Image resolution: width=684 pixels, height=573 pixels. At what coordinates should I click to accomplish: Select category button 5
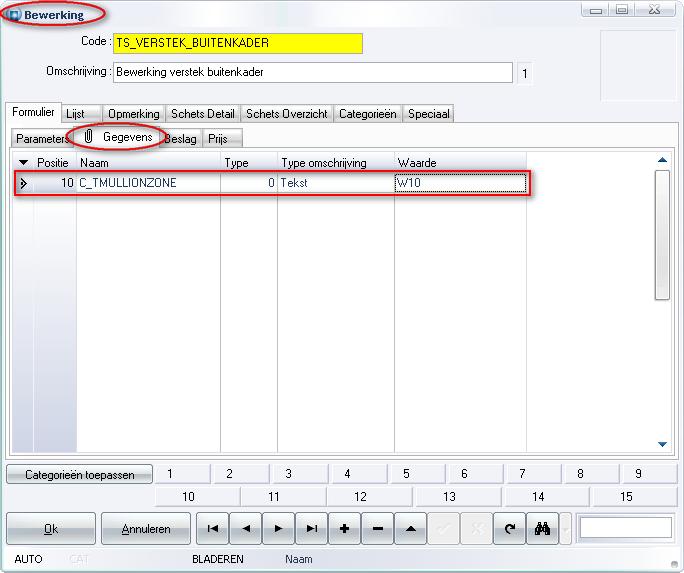point(417,474)
